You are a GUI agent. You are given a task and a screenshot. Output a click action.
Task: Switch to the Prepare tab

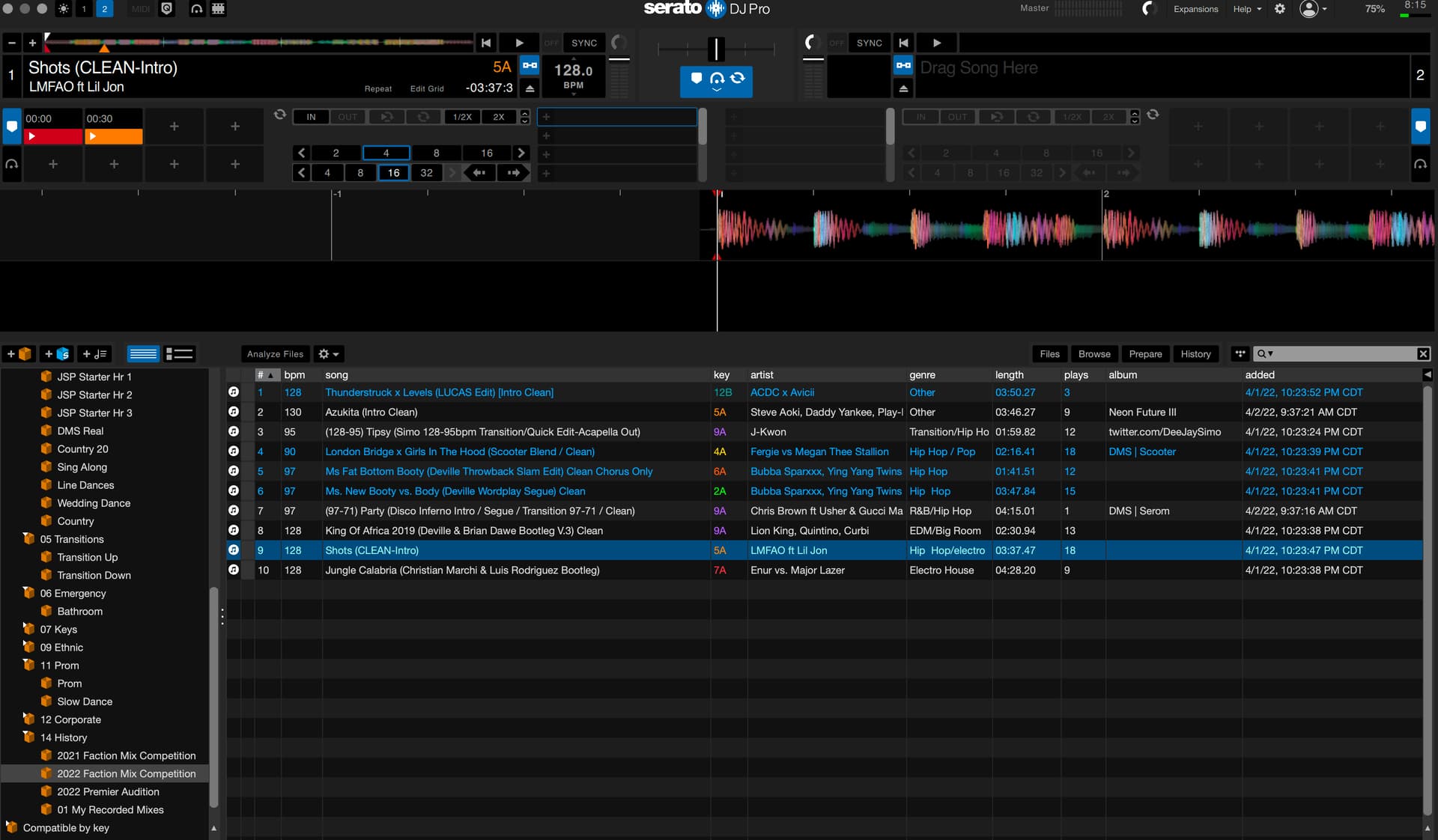coord(1145,354)
